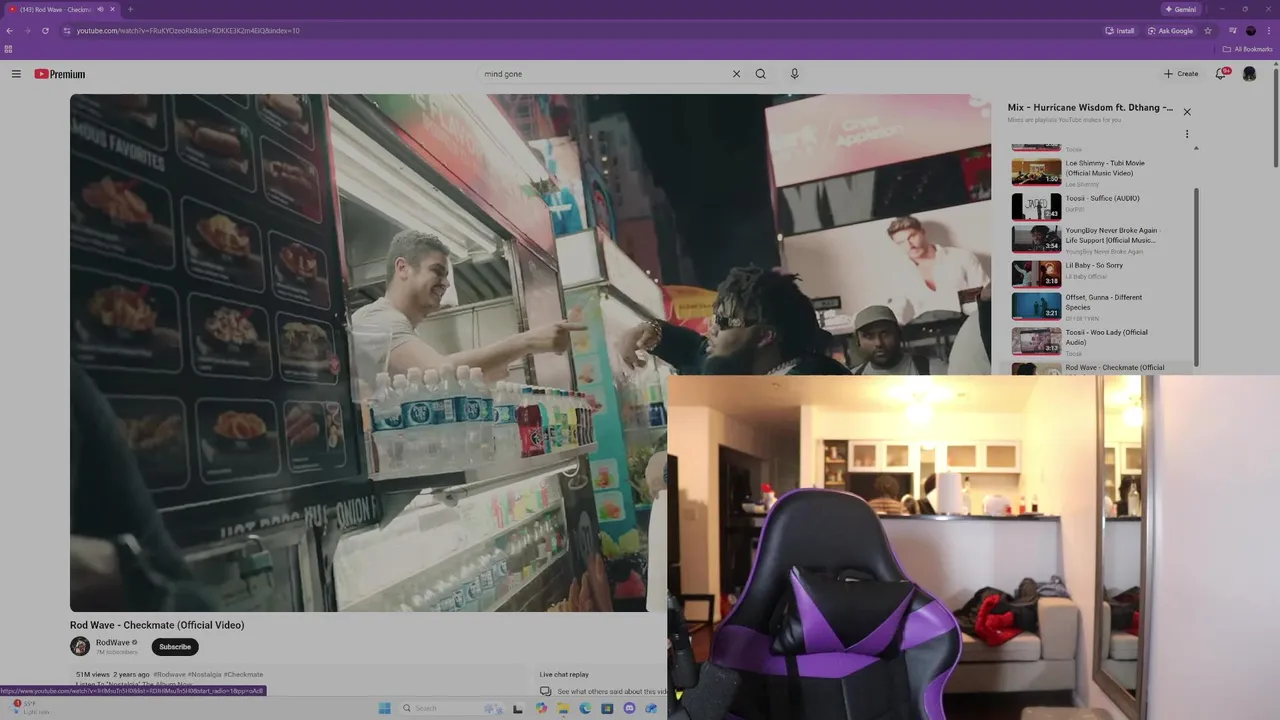This screenshot has width=1280, height=720.
Task: Open the #Nostalgia hashtag link
Action: 204,675
